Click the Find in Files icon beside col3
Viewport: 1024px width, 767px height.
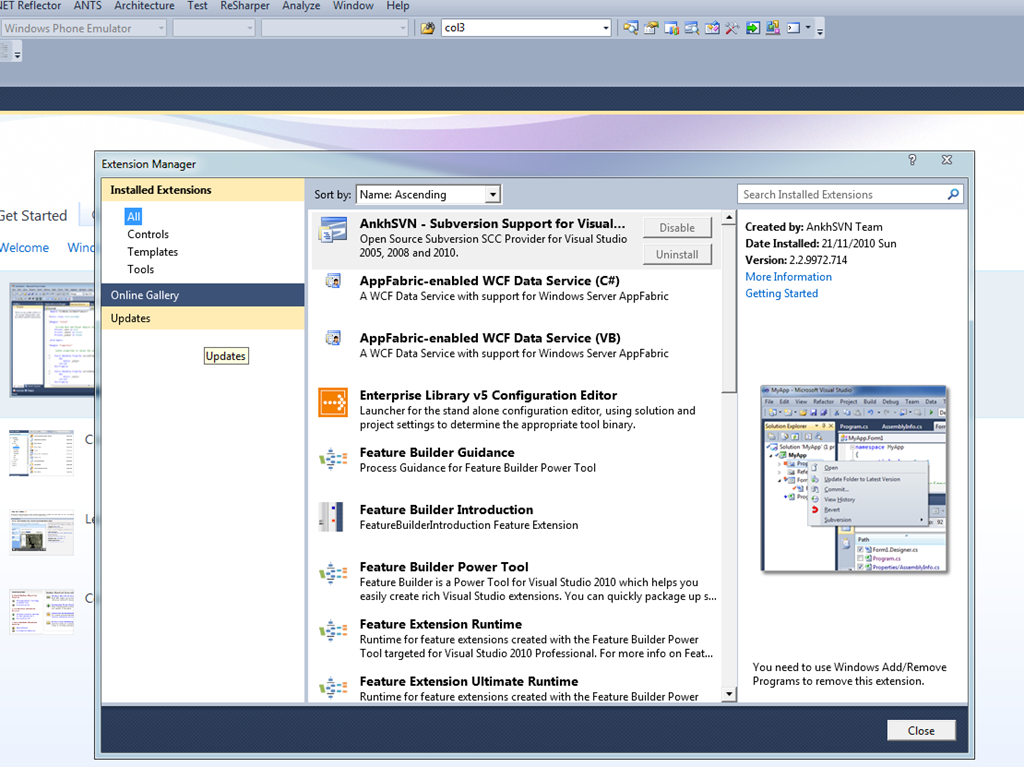click(x=428, y=28)
